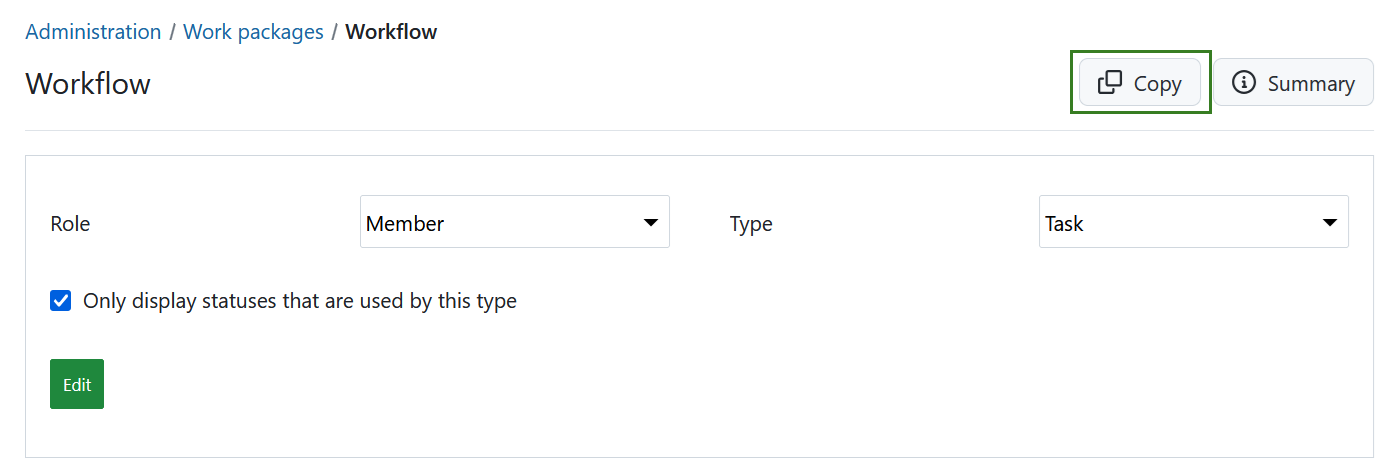Click the Role field label
Image resolution: width=1390 pixels, height=465 pixels.
(x=70, y=224)
